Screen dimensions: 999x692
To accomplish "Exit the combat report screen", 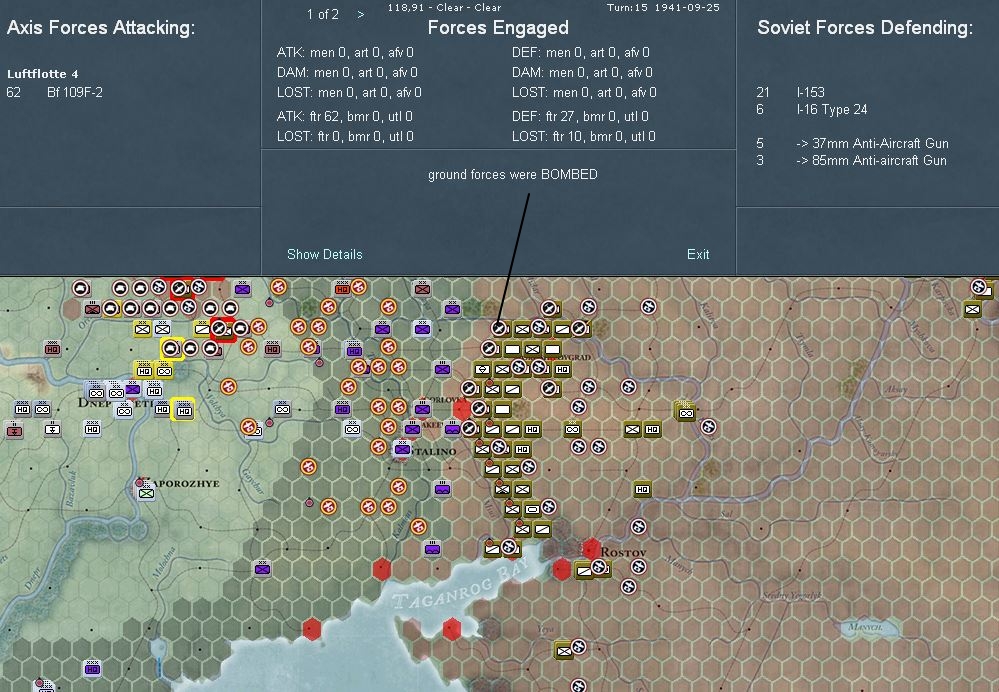I will 698,254.
